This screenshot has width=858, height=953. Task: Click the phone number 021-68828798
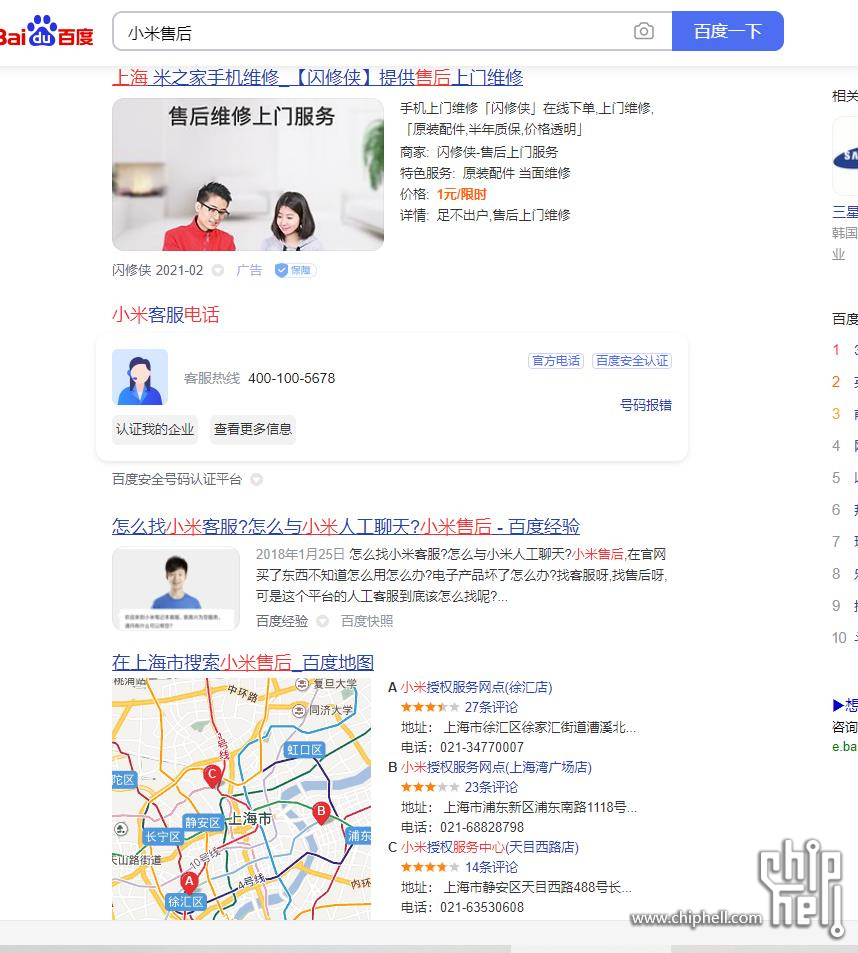[x=482, y=827]
